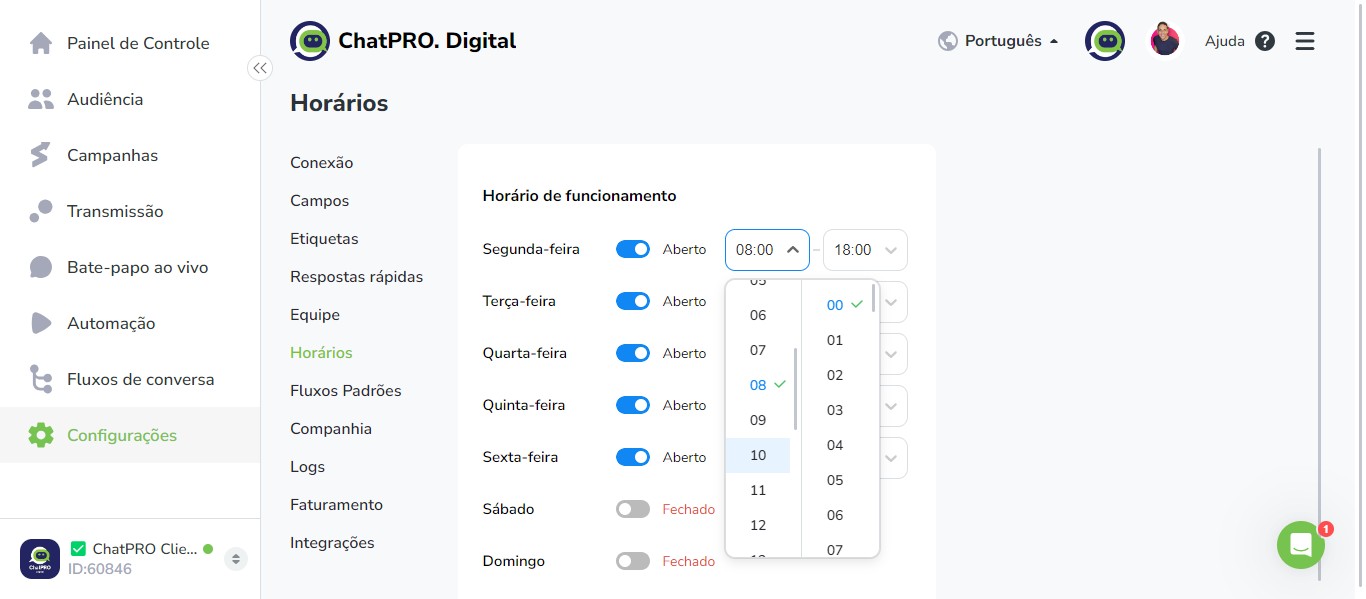The image size is (1366, 599).
Task: Open the green chat support widget
Action: pyautogui.click(x=1301, y=545)
